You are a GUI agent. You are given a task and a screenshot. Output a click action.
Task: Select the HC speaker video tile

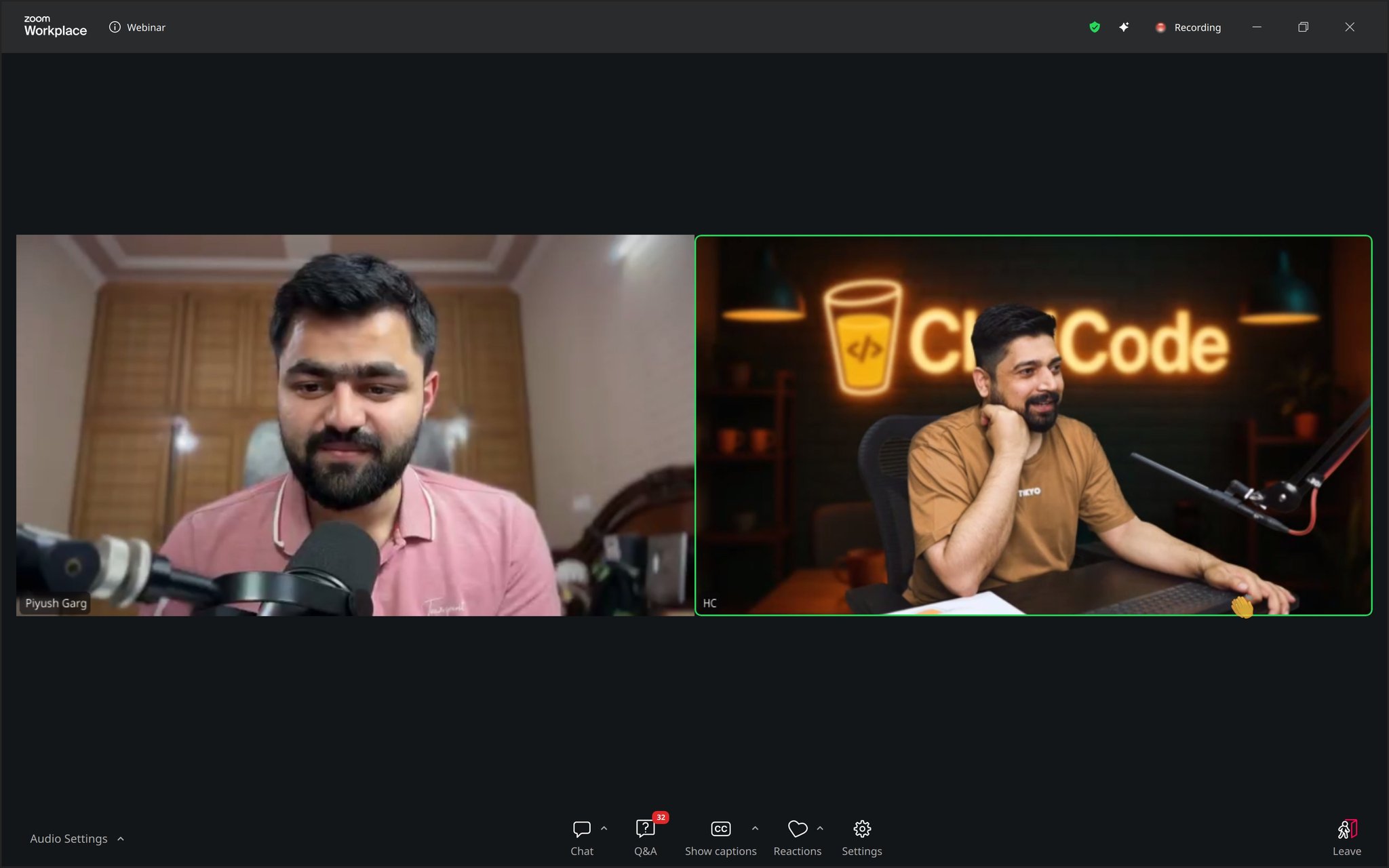pyautogui.click(x=1033, y=425)
